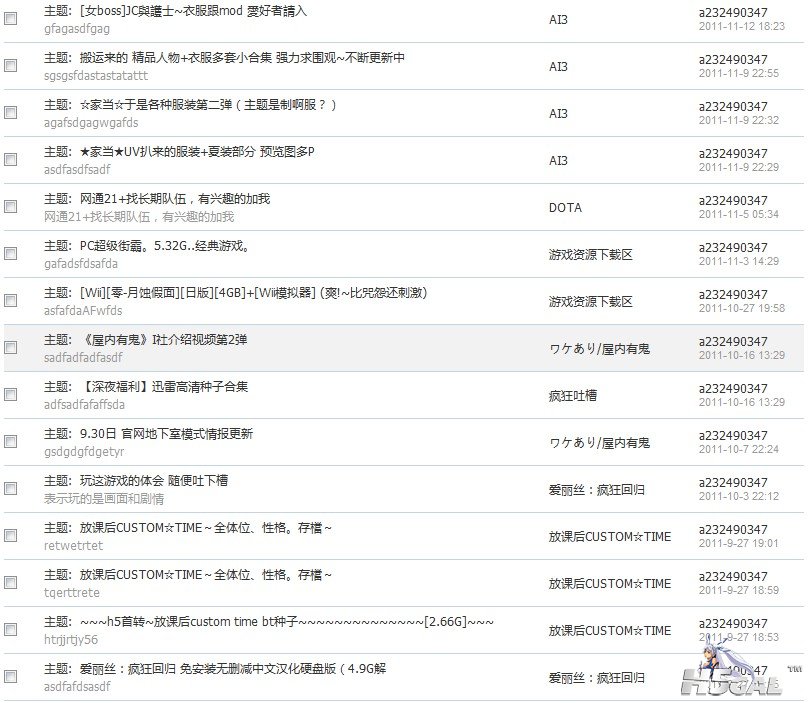Screen dimensions: 808x703
Task: Open 游戏资源下載区 forum in the PC超级街霸 row
Action: click(590, 255)
